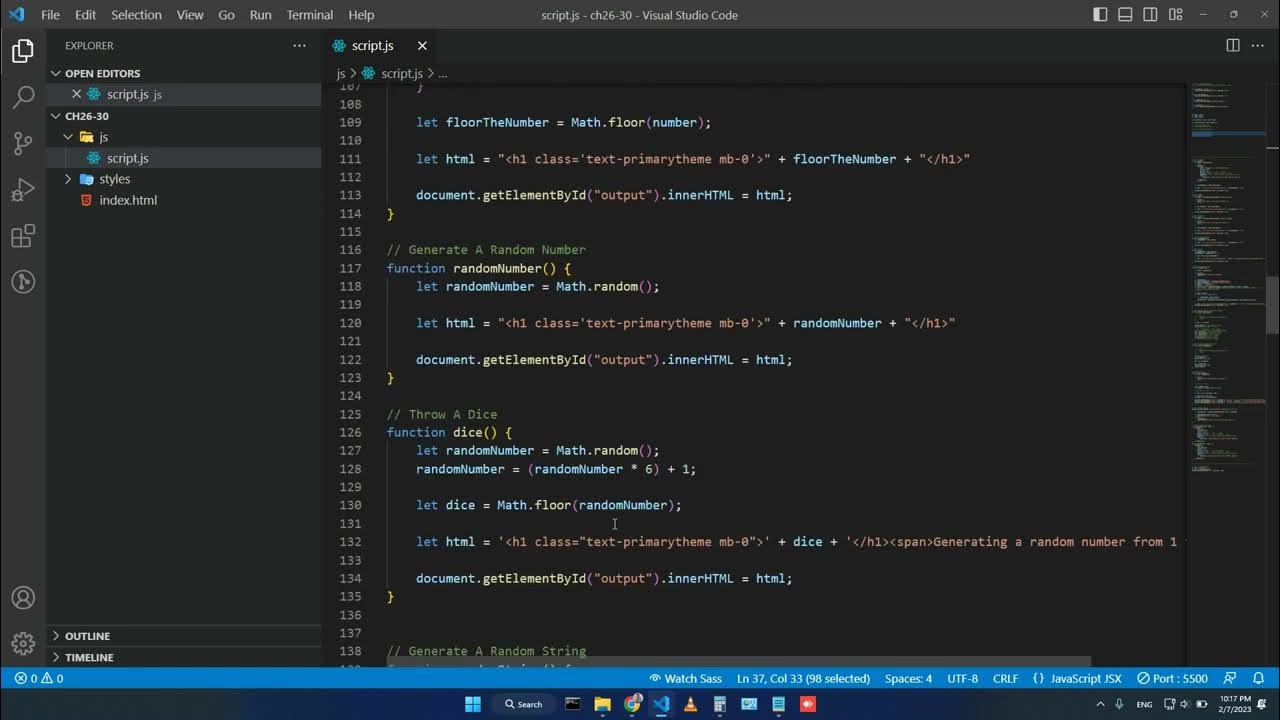
Task: Select script.js under js folder
Action: pyautogui.click(x=128, y=158)
